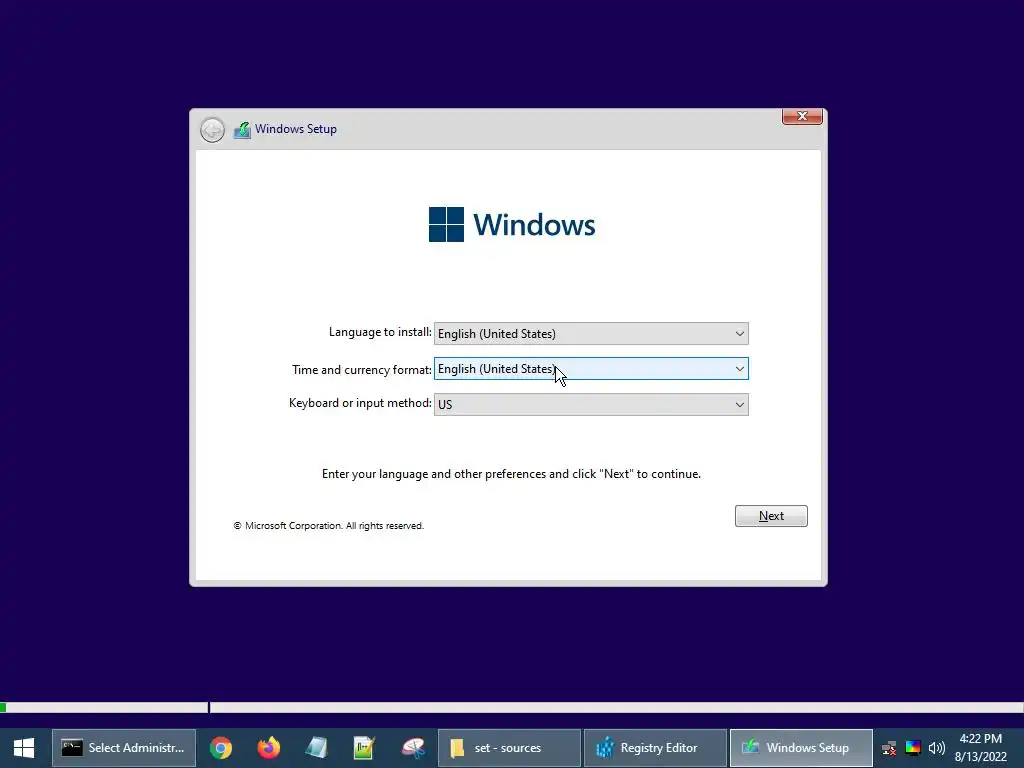Viewport: 1024px width, 768px height.
Task: Switch to the Registry Editor window
Action: click(655, 748)
